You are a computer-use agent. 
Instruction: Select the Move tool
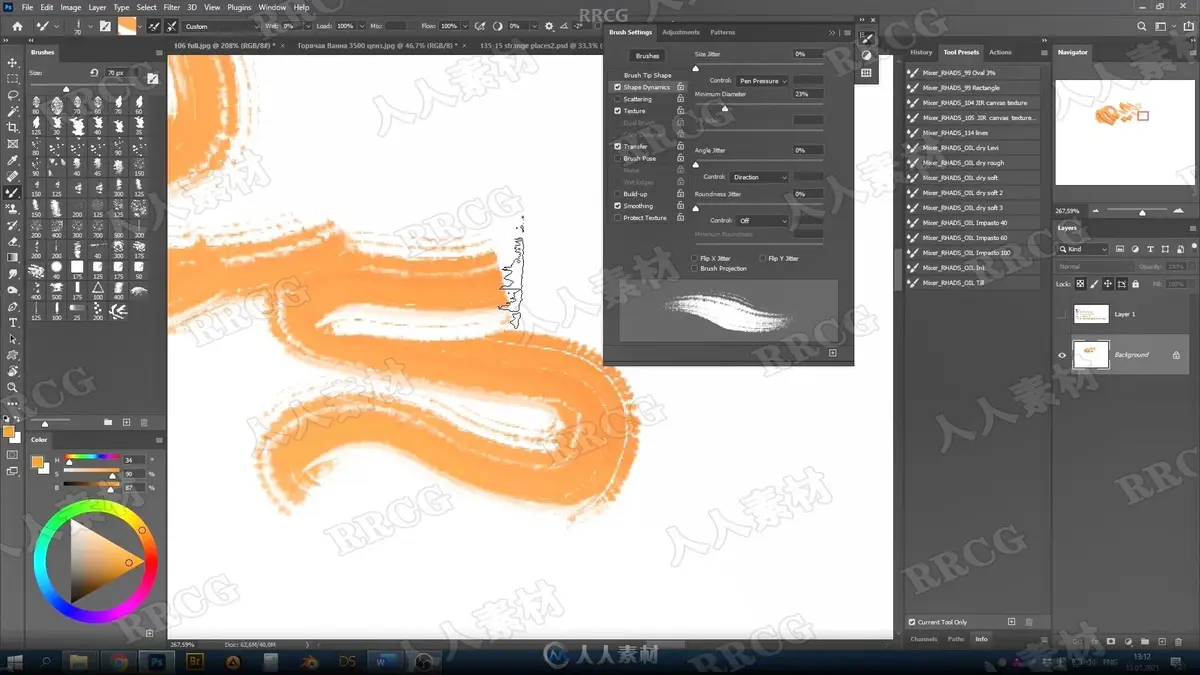click(13, 63)
